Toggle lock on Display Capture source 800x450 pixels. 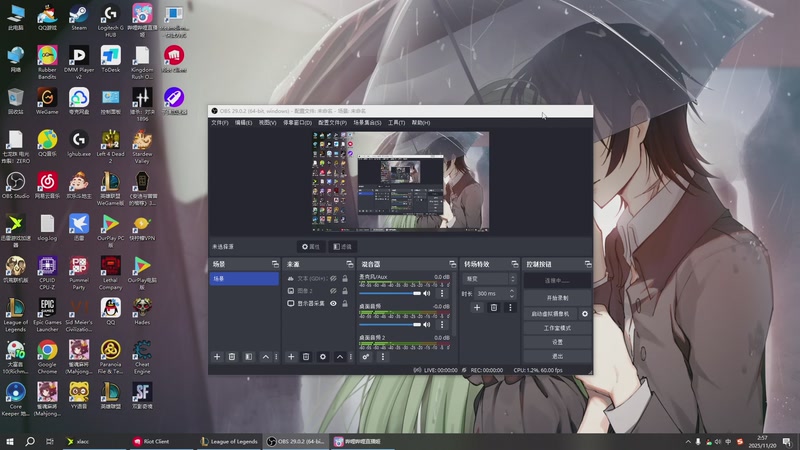pos(345,304)
